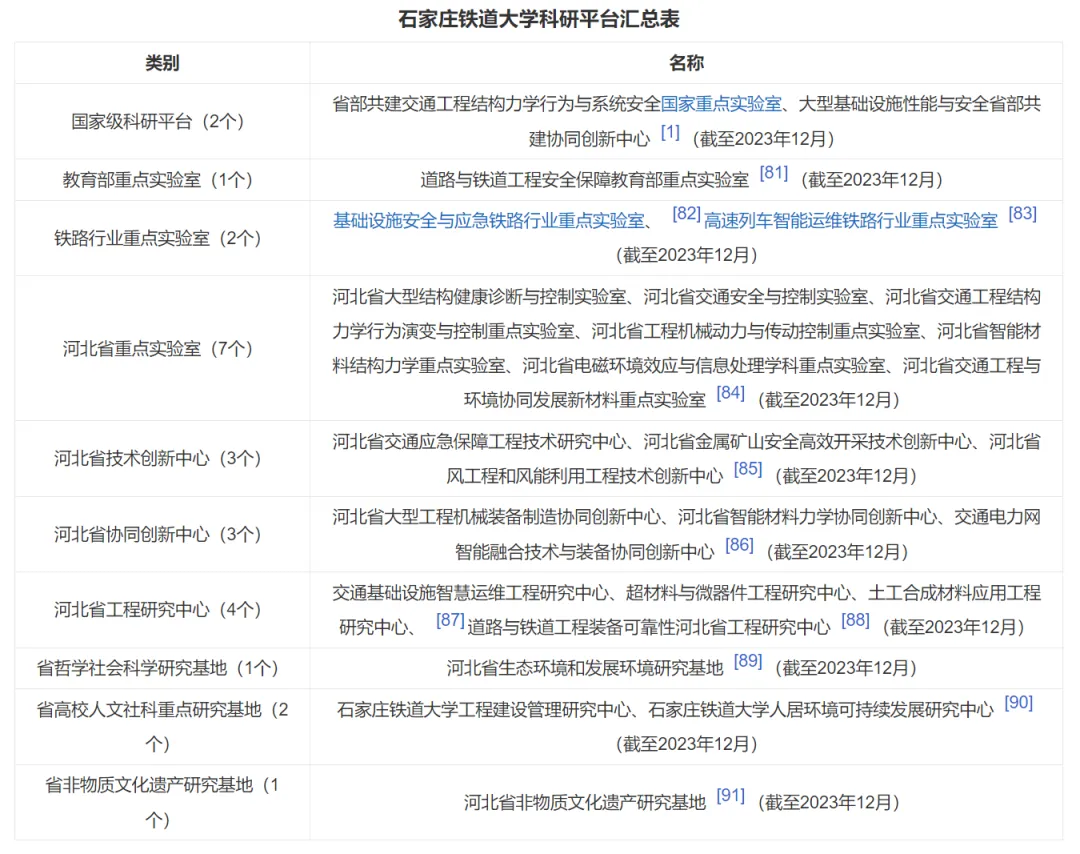Select text 道路与铁道工程安全保障教育部重点实验室

click(x=584, y=180)
